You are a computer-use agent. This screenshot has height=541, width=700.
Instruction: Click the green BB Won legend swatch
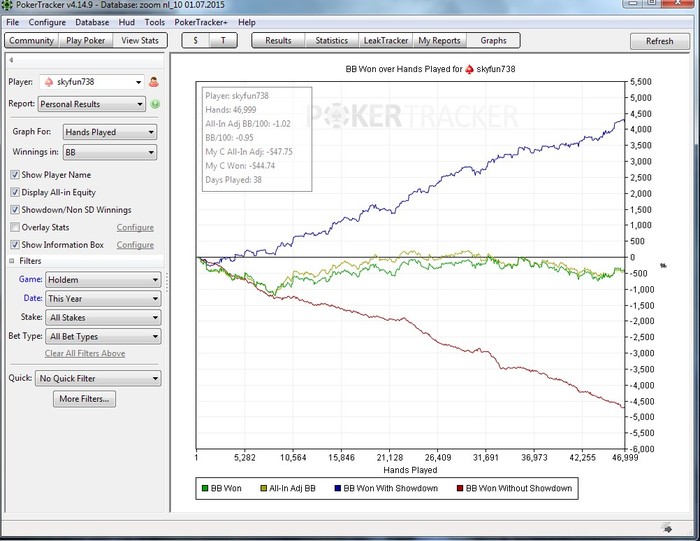(205, 488)
